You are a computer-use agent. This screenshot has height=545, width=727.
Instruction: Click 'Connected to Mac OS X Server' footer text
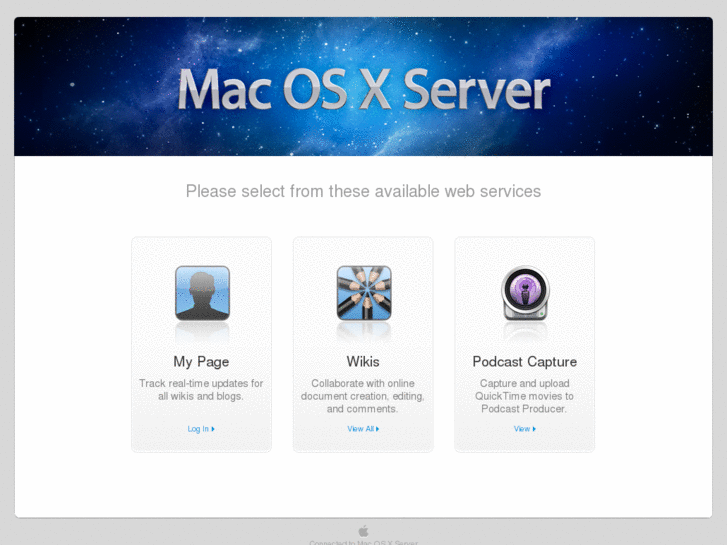(364, 542)
